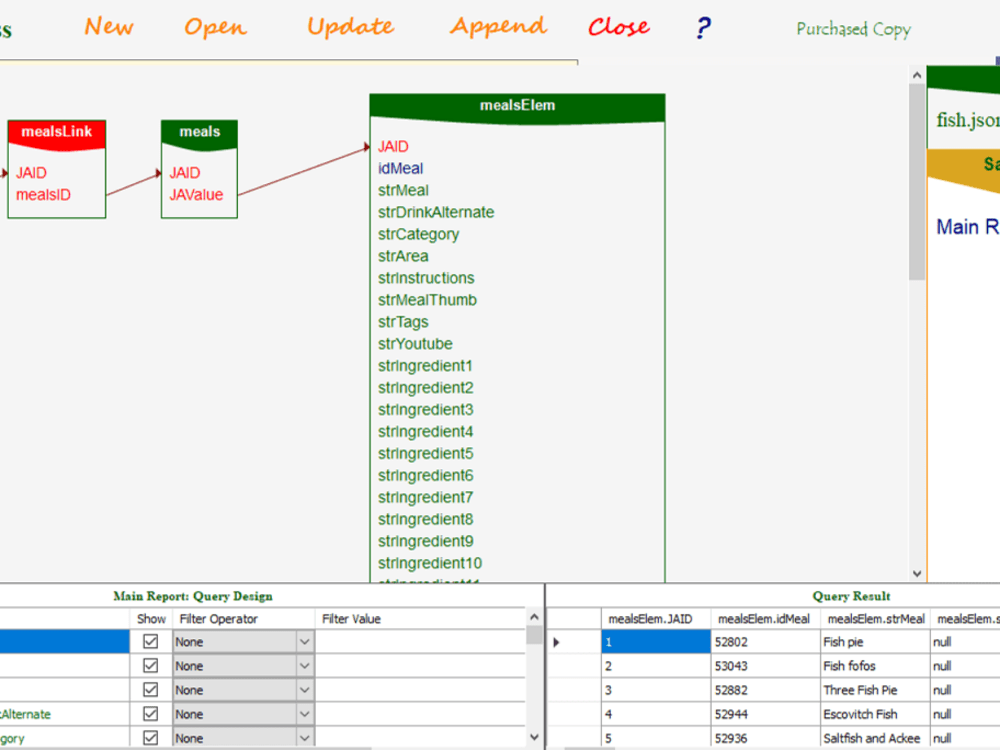
Task: Open the Filter Operator dropdown for strCategory
Action: (305, 737)
